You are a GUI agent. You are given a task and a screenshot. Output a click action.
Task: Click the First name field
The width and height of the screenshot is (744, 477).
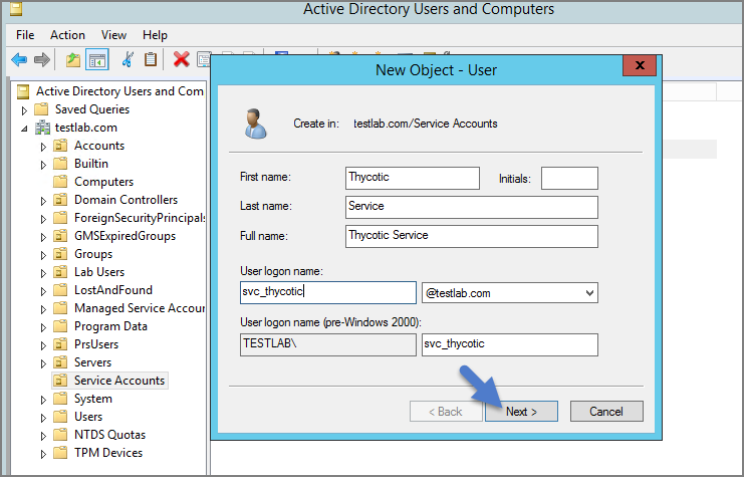coord(412,178)
